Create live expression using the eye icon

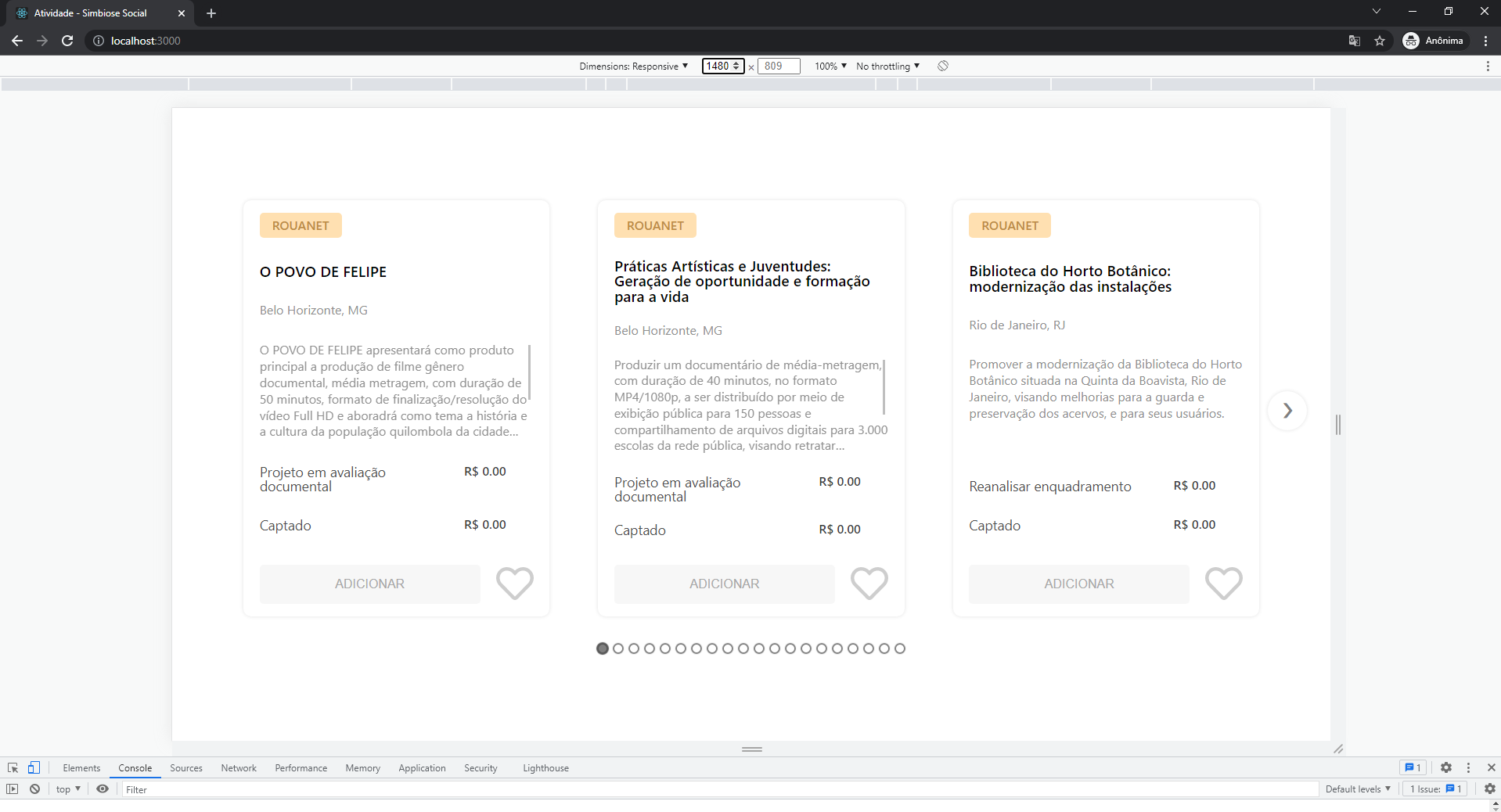pyautogui.click(x=103, y=789)
